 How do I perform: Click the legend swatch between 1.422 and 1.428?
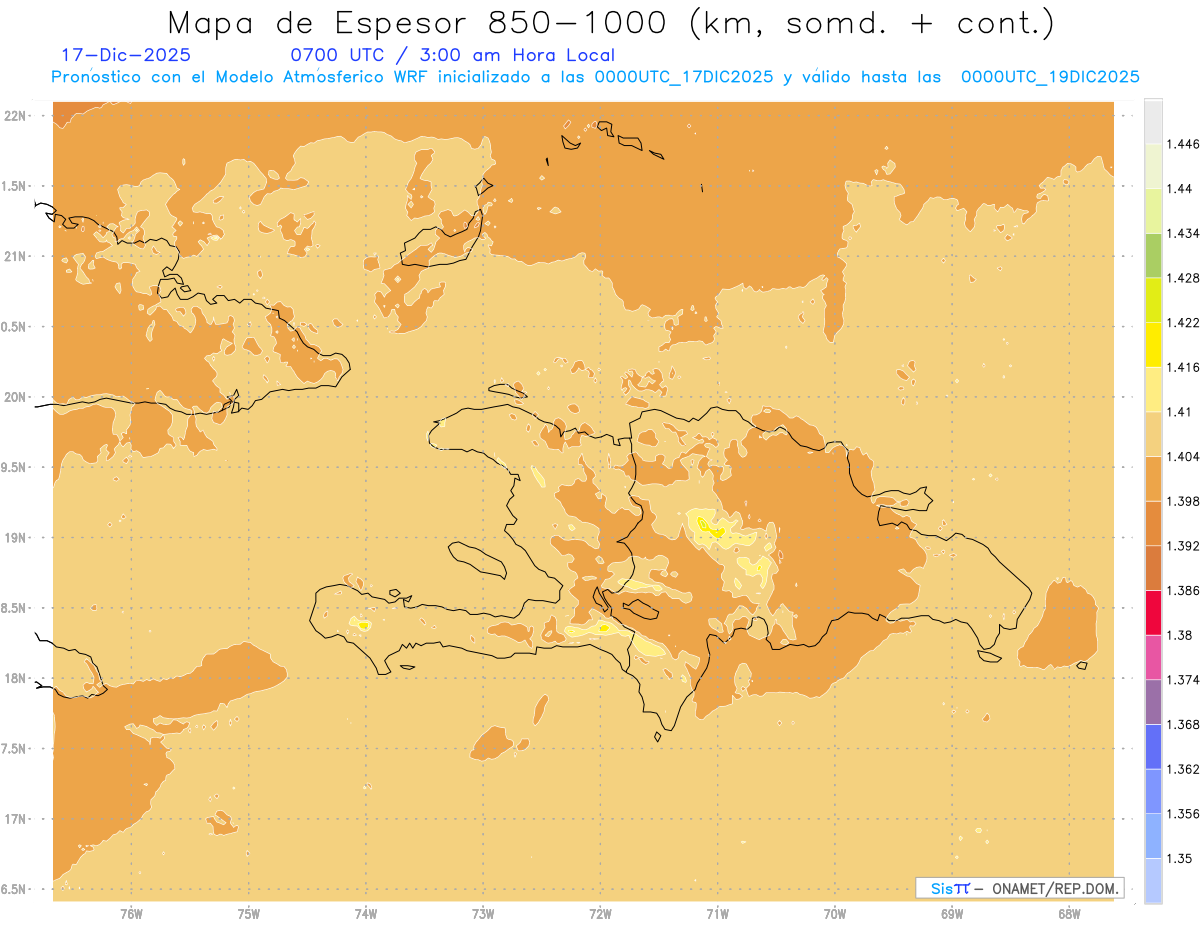[1153, 300]
